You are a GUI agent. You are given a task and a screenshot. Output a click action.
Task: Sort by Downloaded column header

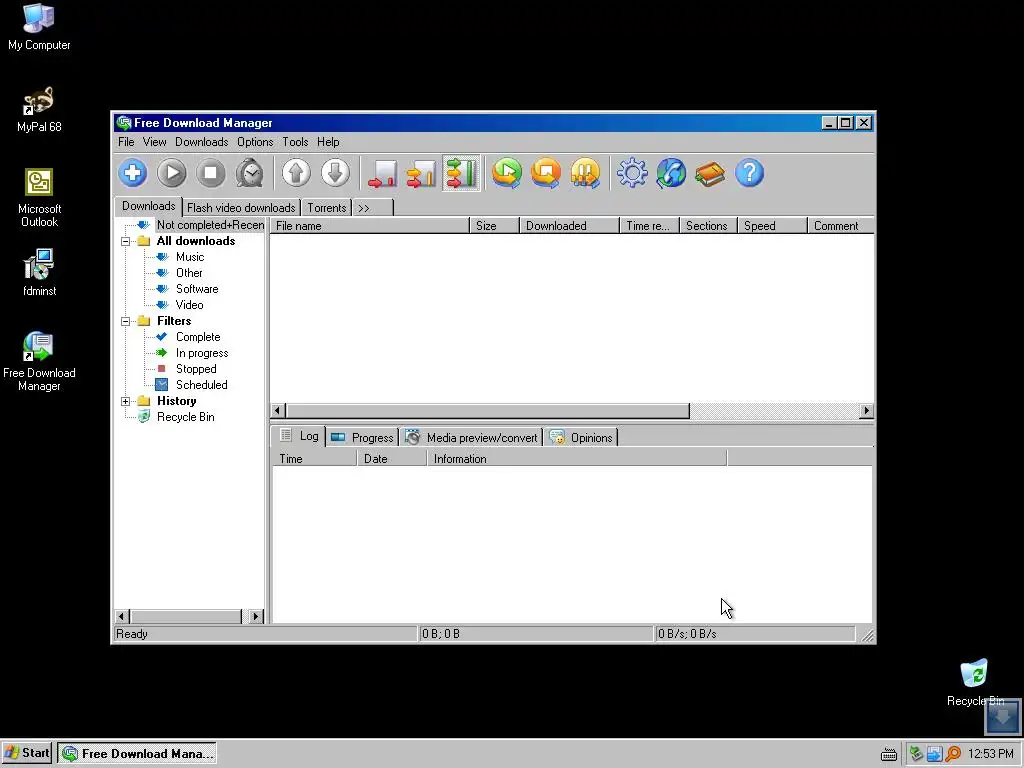click(569, 225)
